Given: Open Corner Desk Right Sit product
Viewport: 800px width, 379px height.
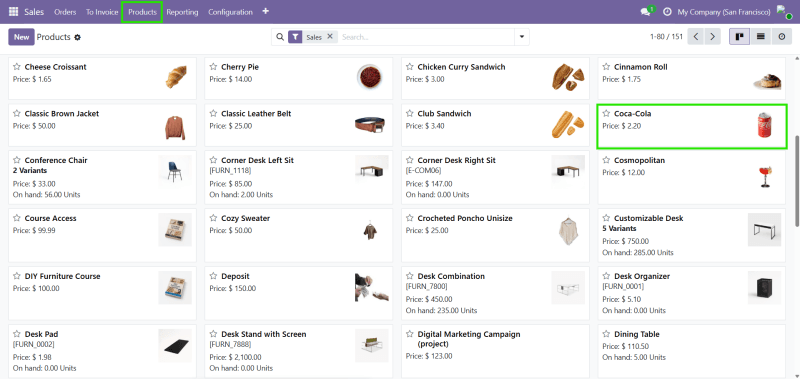Looking at the screenshot, I should click(x=456, y=160).
